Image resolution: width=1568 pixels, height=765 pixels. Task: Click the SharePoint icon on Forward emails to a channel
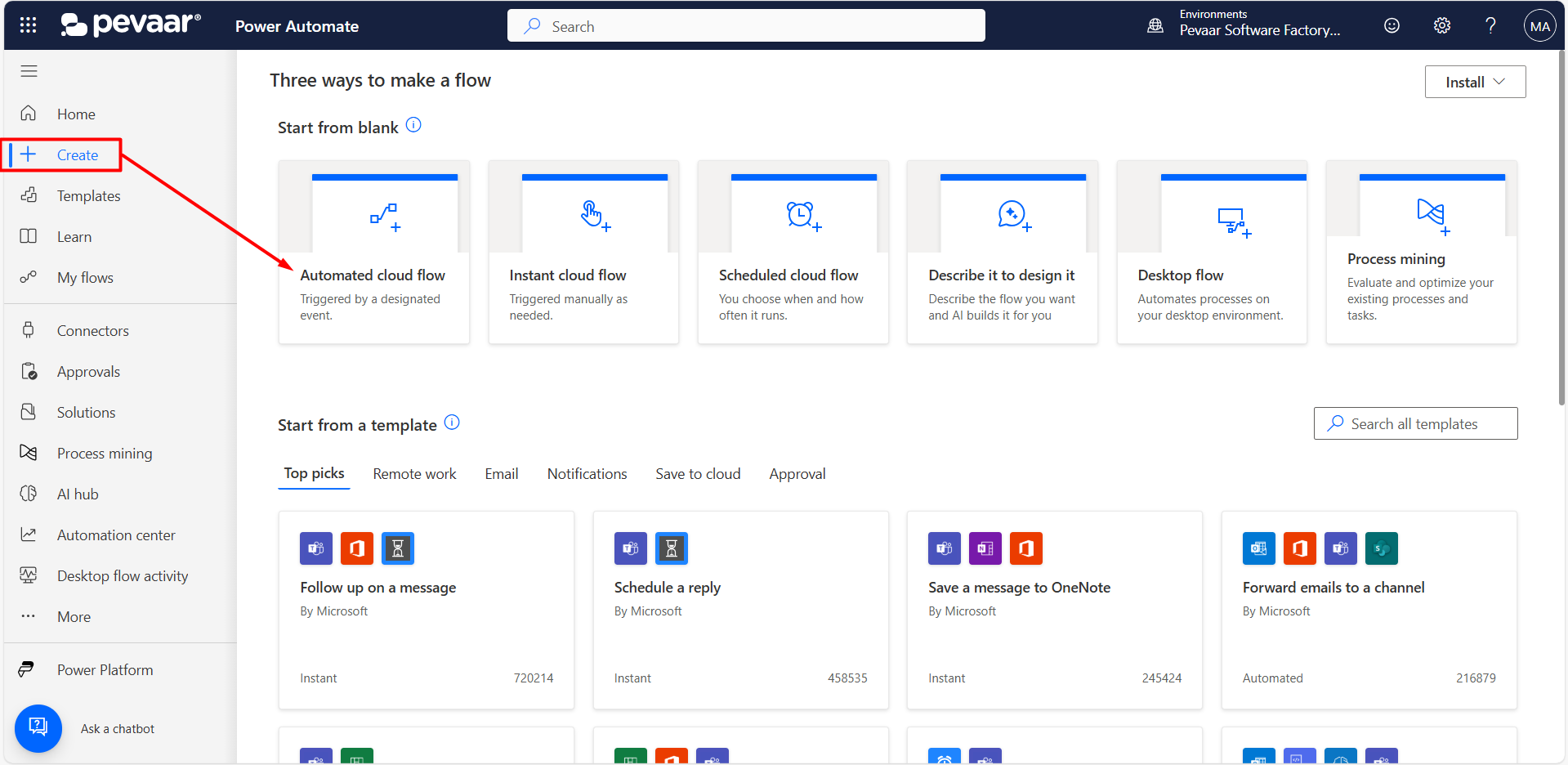(1382, 548)
